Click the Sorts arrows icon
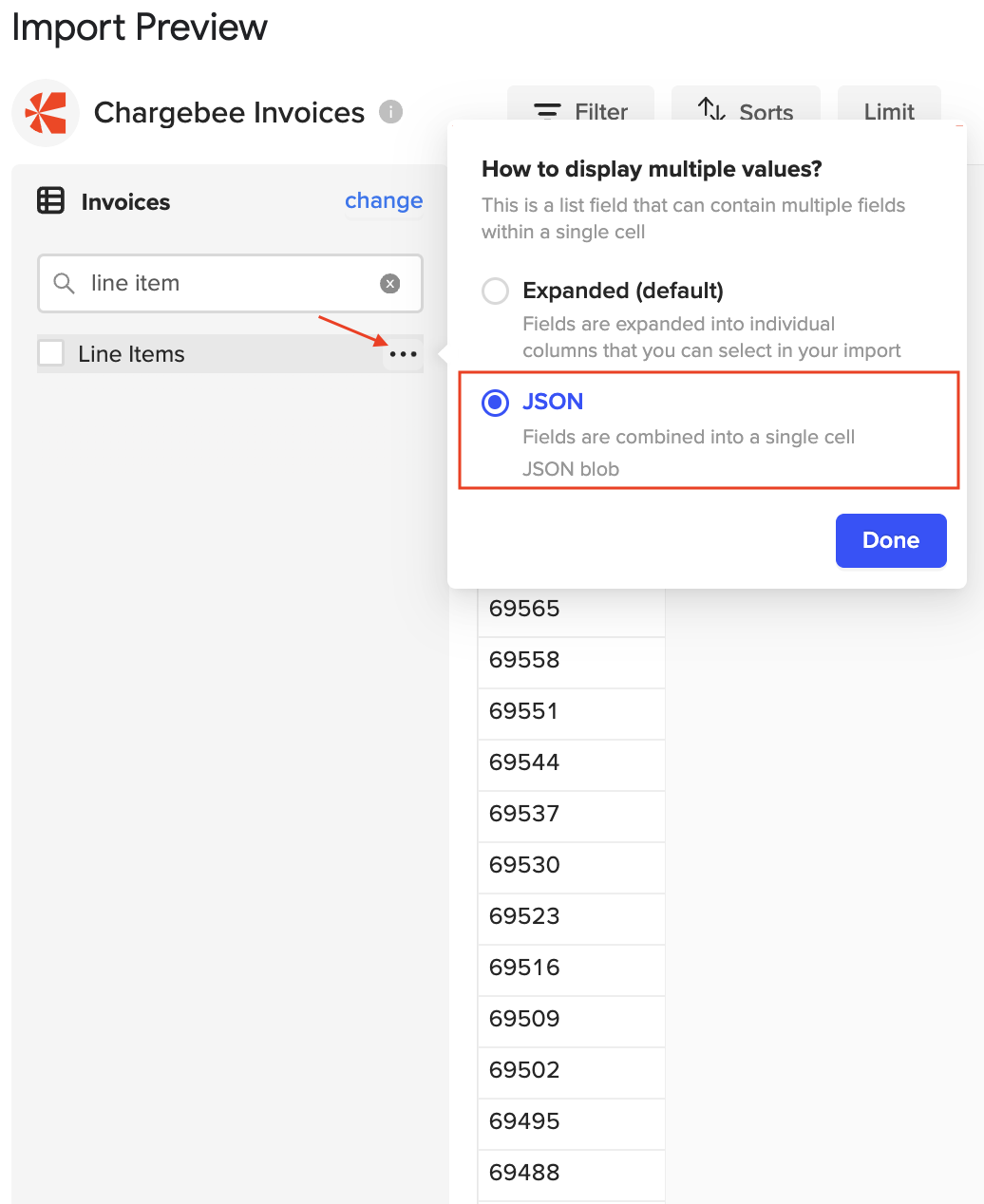 click(712, 110)
